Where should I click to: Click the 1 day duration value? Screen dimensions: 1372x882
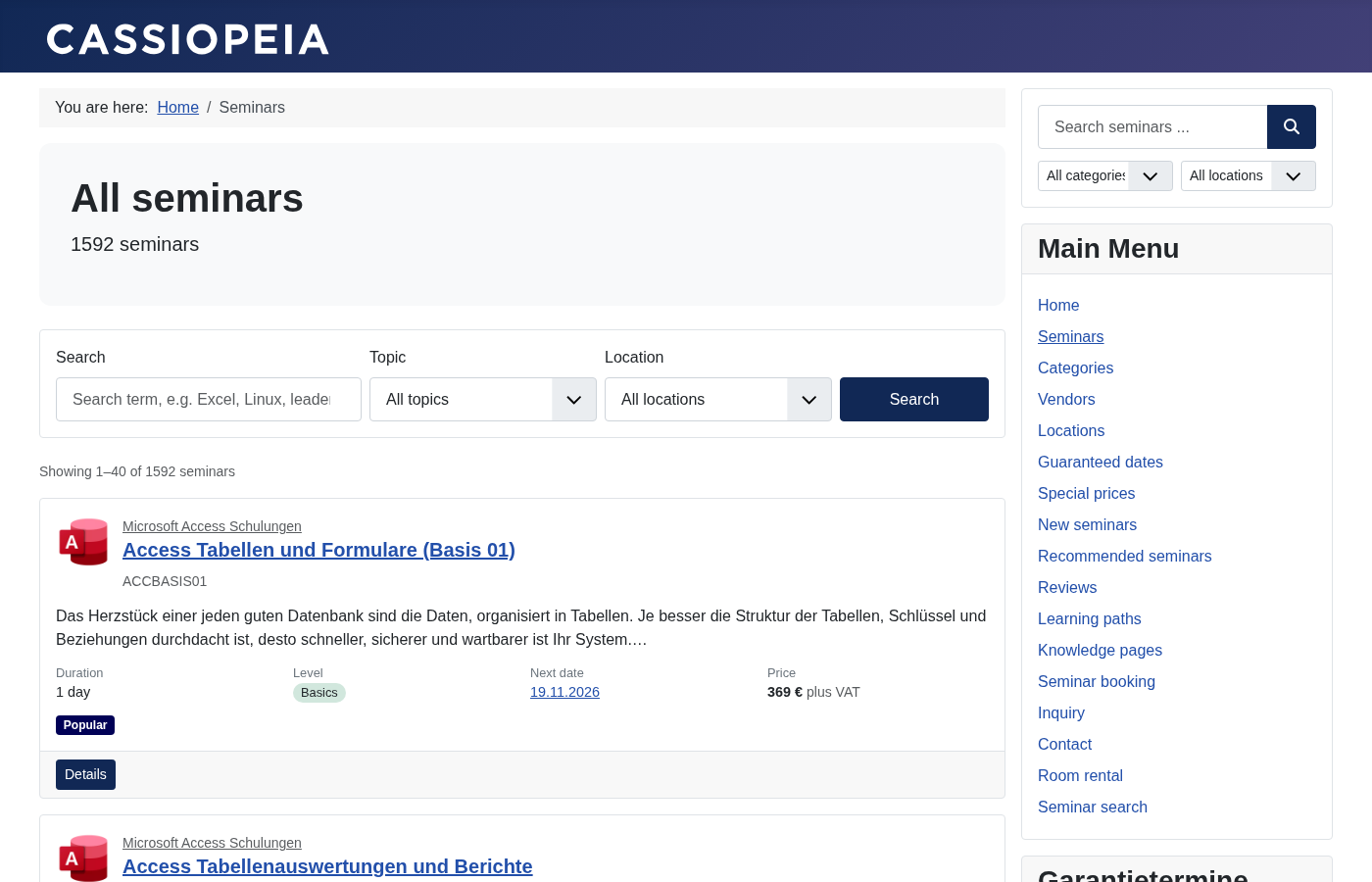pos(73,692)
